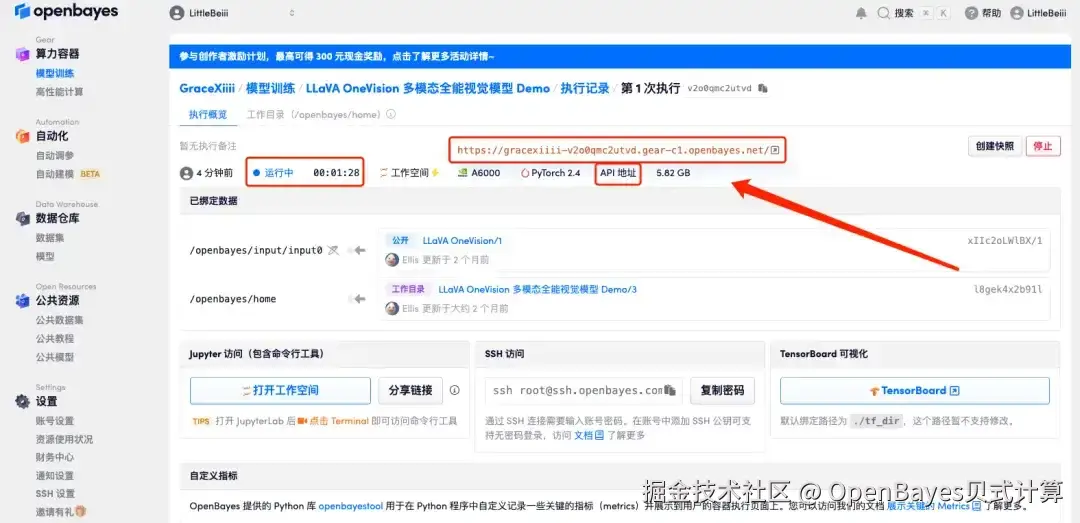Image resolution: width=1080 pixels, height=523 pixels.
Task: Open 账号设置 in sidebar
Action: [55, 421]
